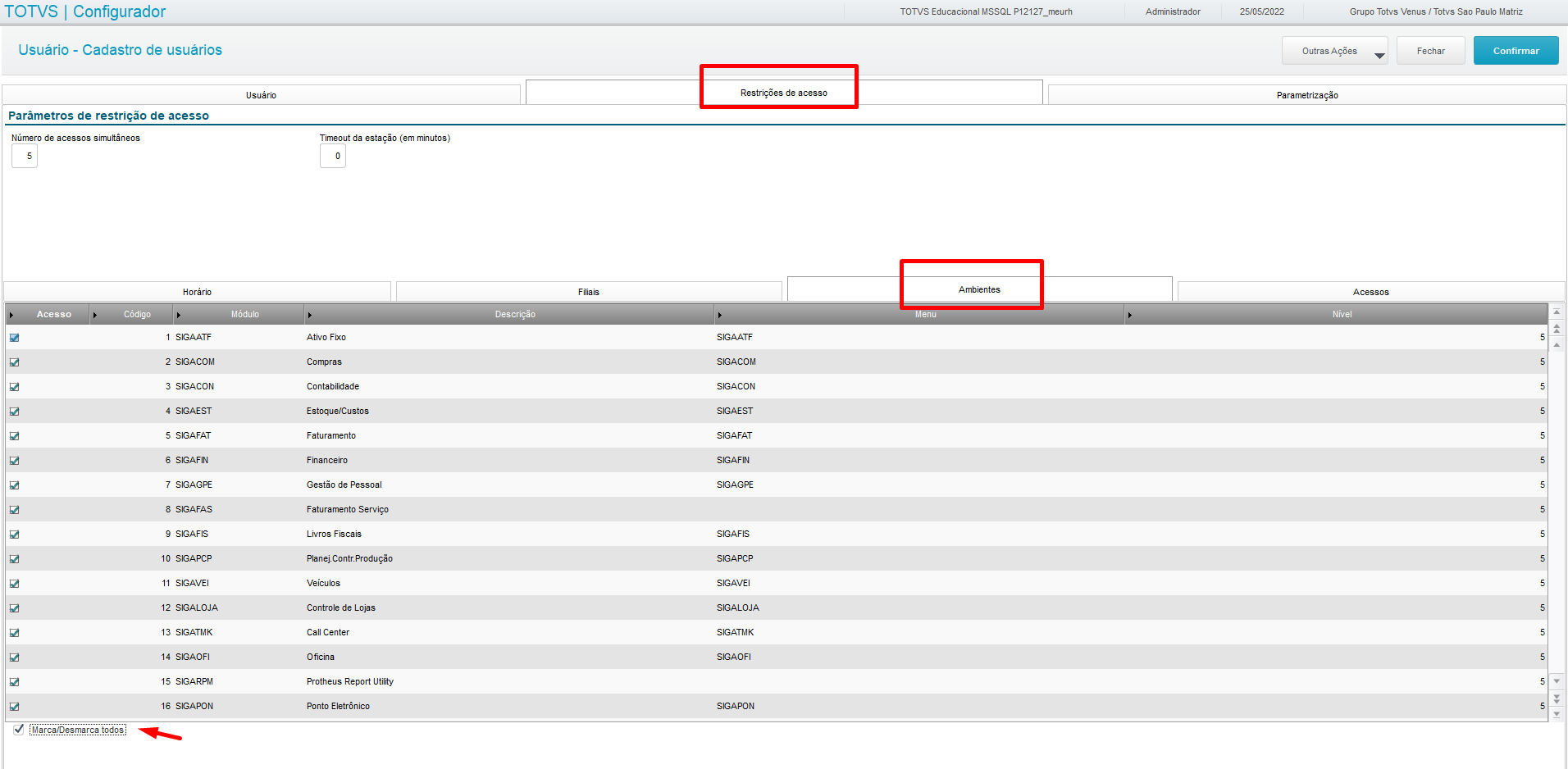Toggle the Marca/Desmarca todos checkbox
Image resolution: width=1568 pixels, height=769 pixels.
click(x=19, y=730)
